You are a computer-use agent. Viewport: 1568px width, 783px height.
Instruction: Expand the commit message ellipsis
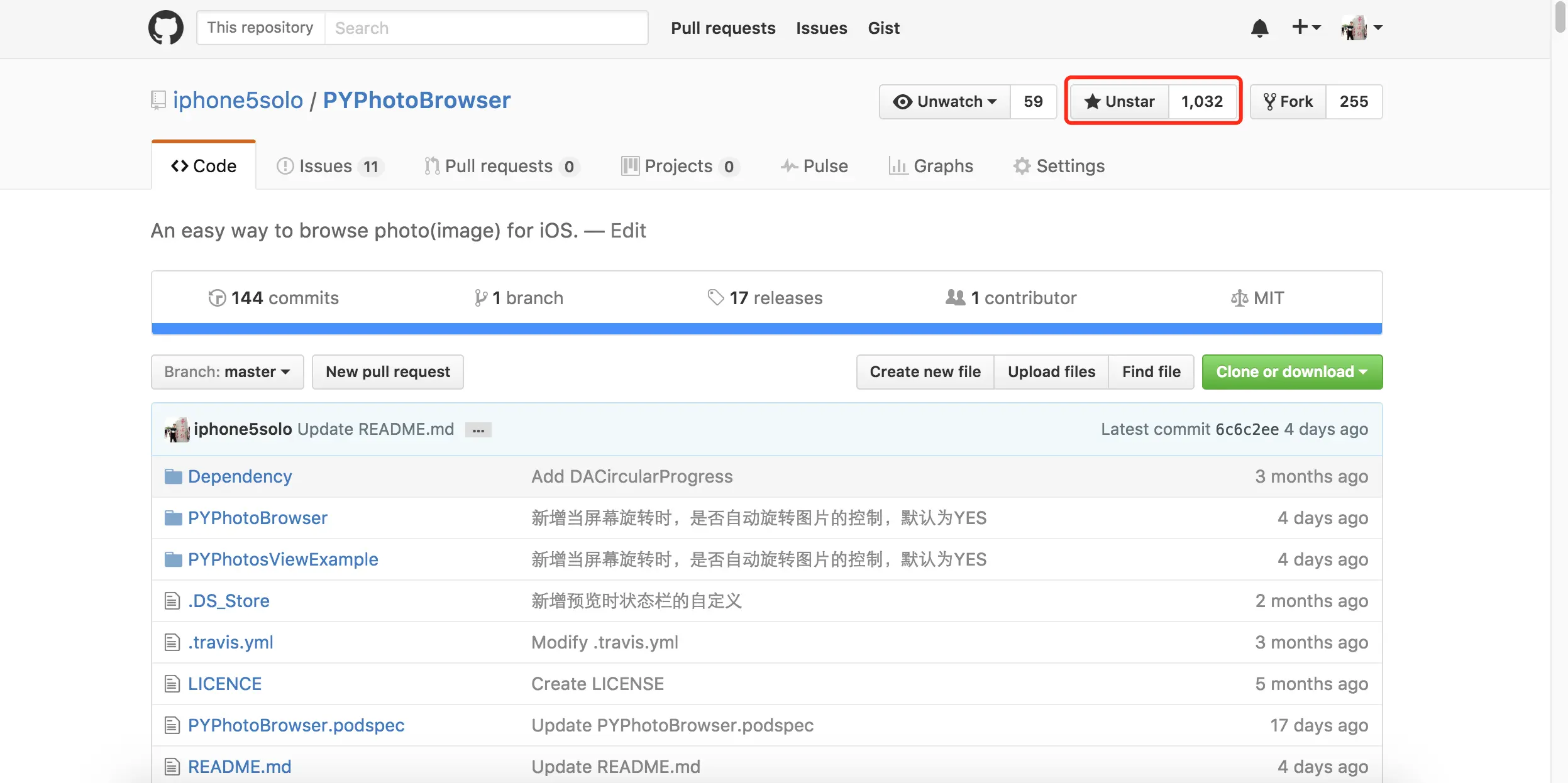click(478, 430)
